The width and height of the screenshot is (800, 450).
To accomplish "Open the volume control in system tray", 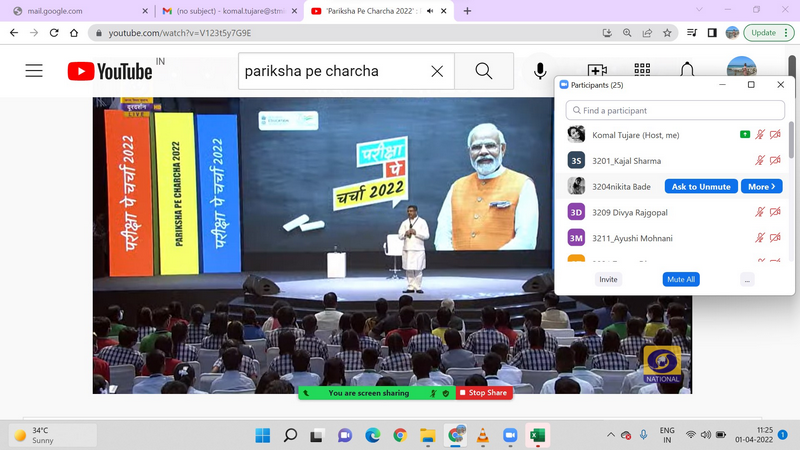I will click(706, 435).
